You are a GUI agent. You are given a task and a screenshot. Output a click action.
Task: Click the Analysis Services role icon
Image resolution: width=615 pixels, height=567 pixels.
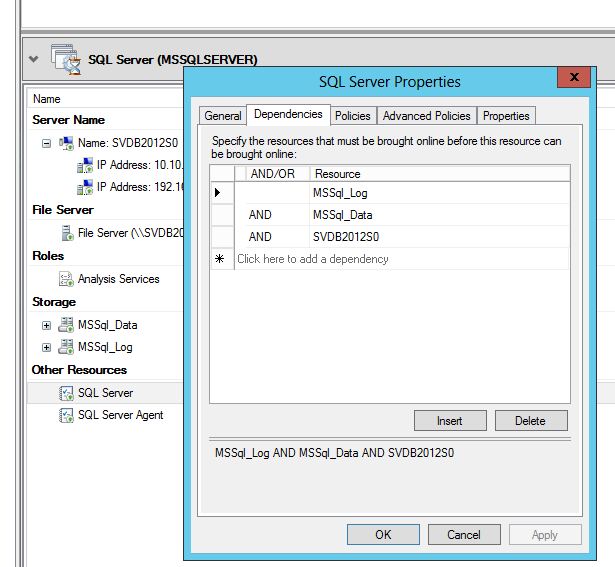(x=66, y=279)
